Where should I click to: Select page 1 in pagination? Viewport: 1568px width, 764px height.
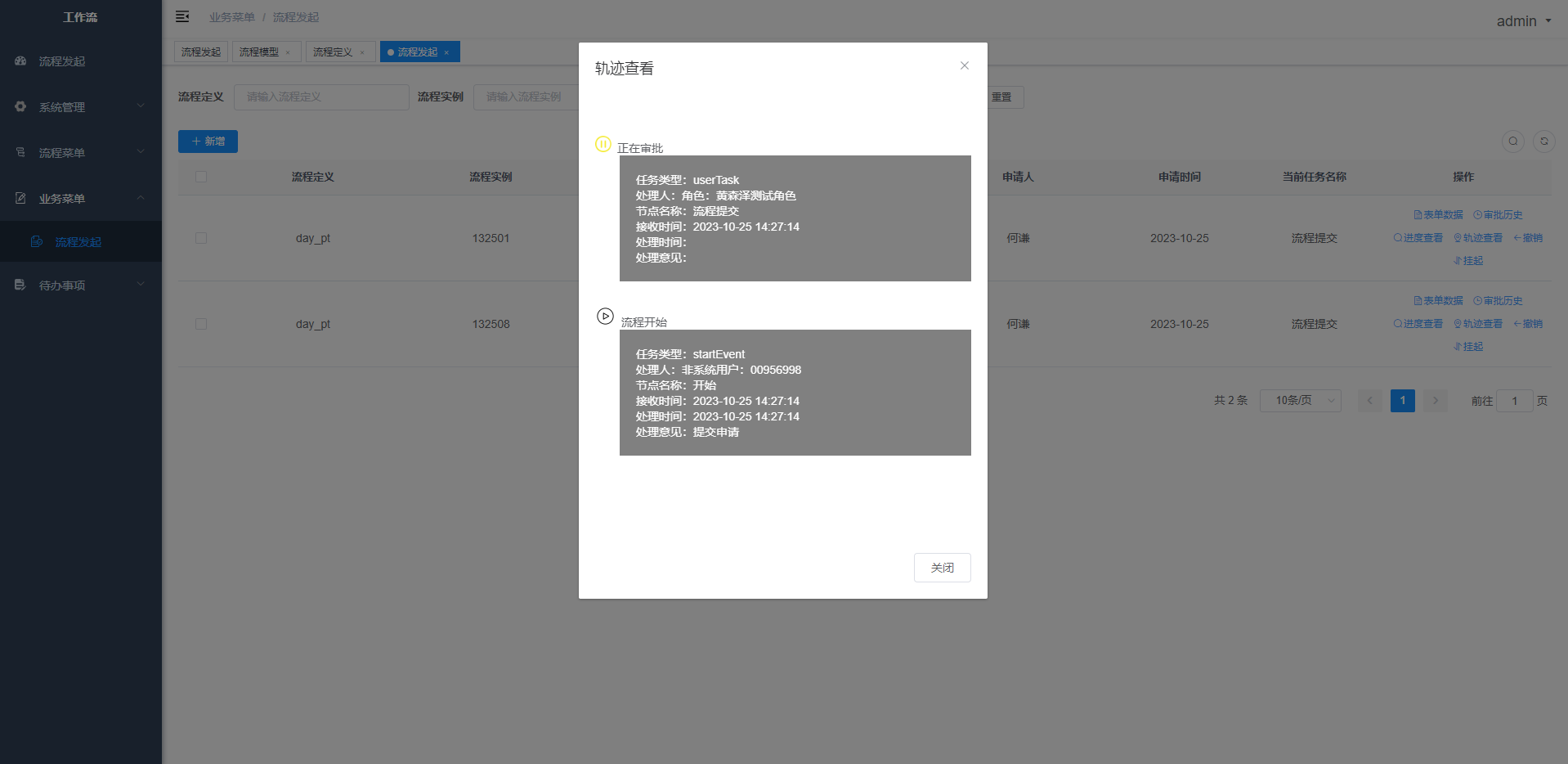1403,401
